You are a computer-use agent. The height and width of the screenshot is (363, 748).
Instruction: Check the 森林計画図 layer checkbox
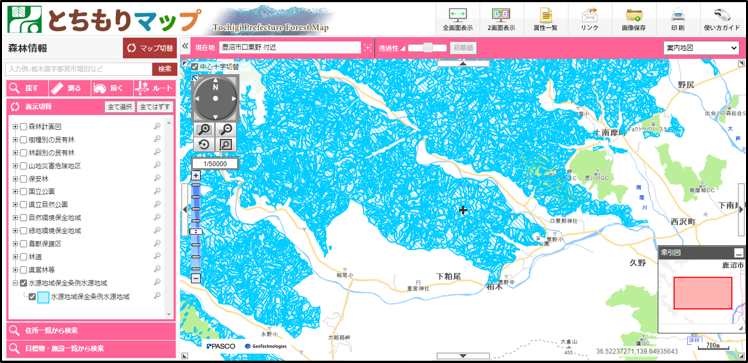[x=23, y=127]
